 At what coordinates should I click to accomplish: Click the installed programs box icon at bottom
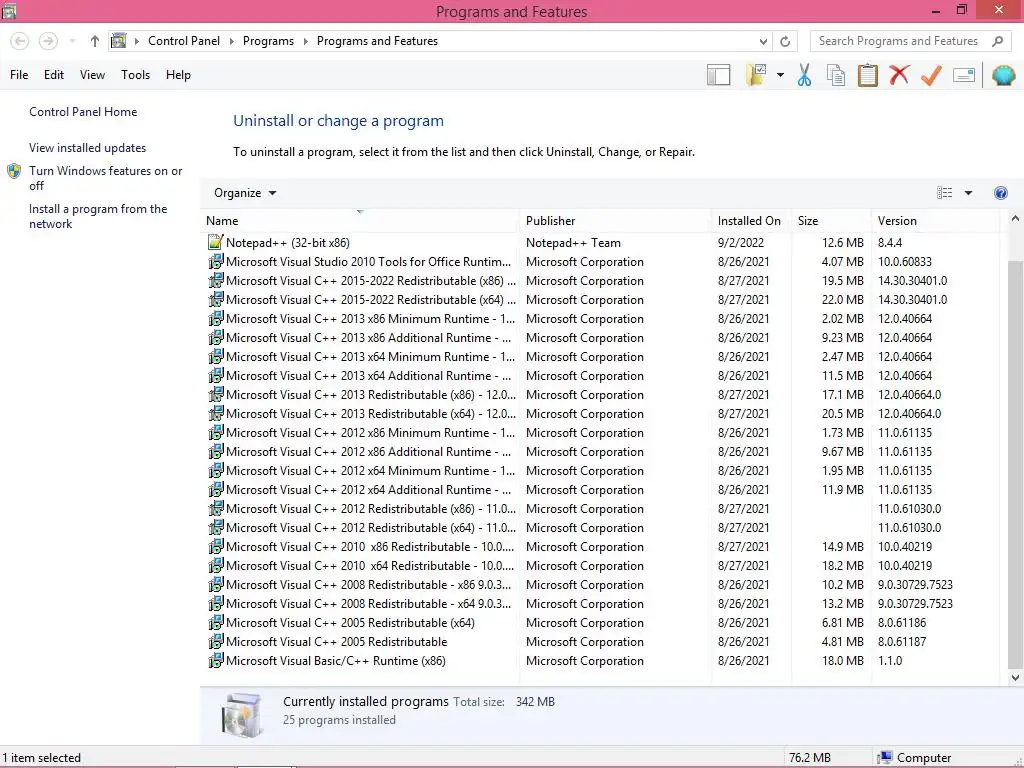tap(242, 715)
